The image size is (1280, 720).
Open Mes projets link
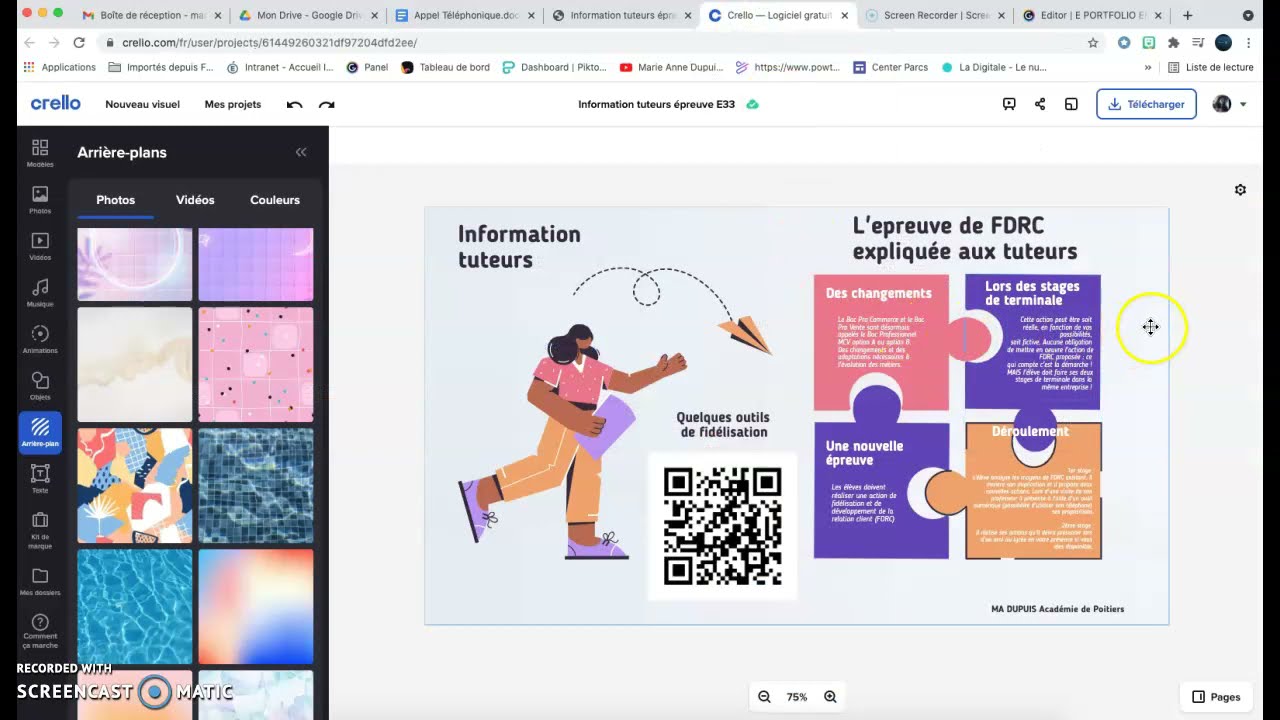click(x=233, y=104)
